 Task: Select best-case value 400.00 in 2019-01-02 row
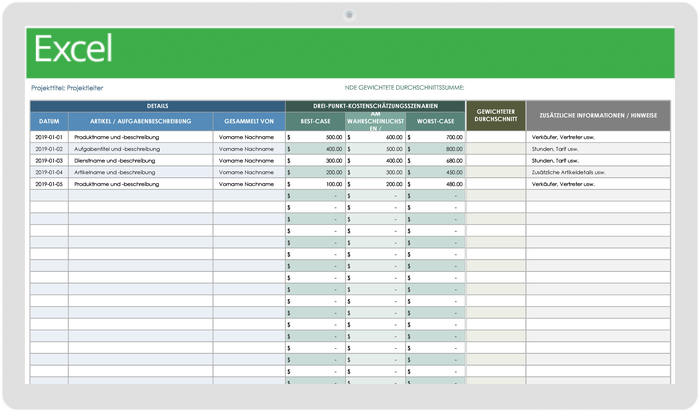[316, 149]
